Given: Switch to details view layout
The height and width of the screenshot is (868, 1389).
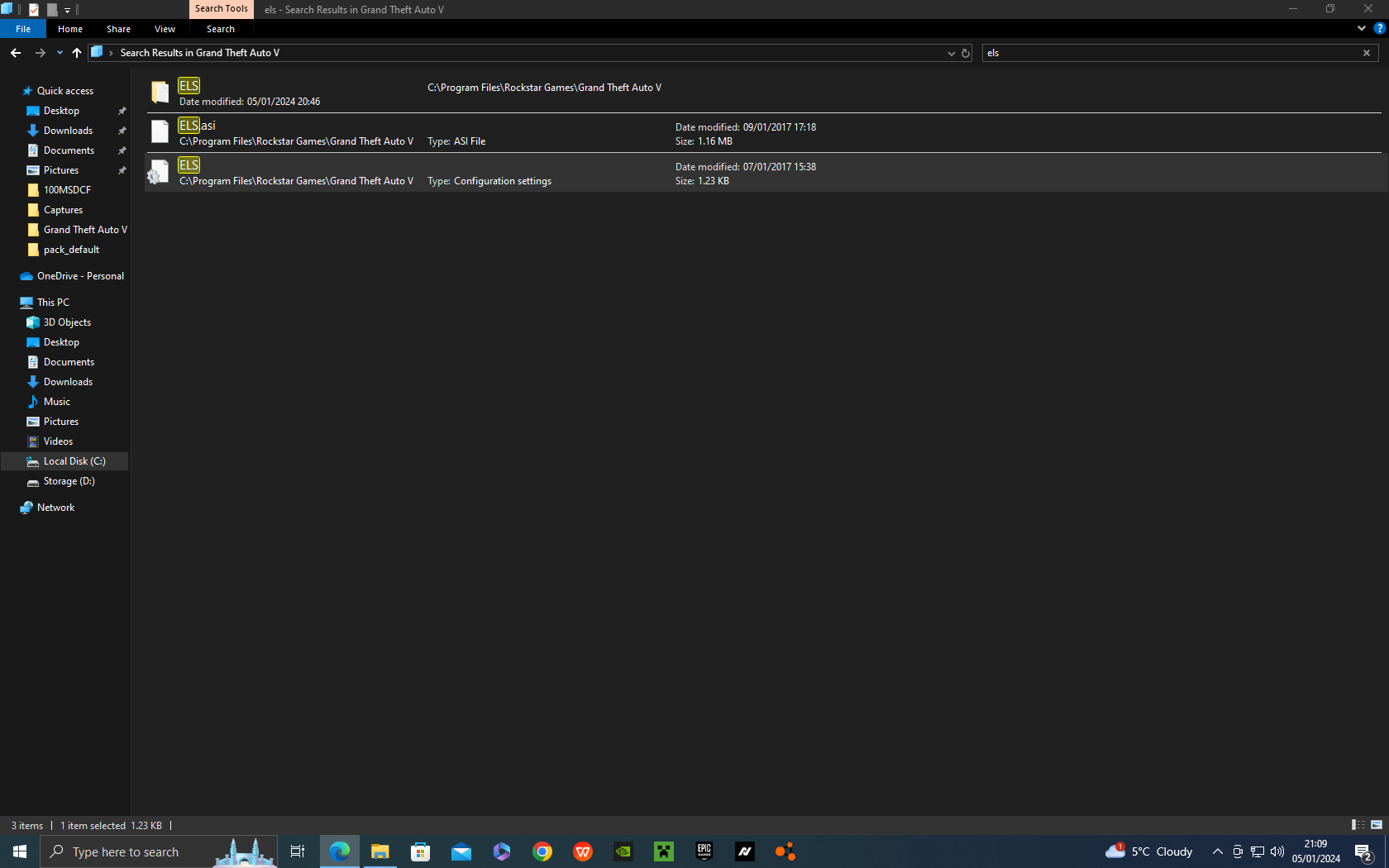Looking at the screenshot, I should point(1358,825).
